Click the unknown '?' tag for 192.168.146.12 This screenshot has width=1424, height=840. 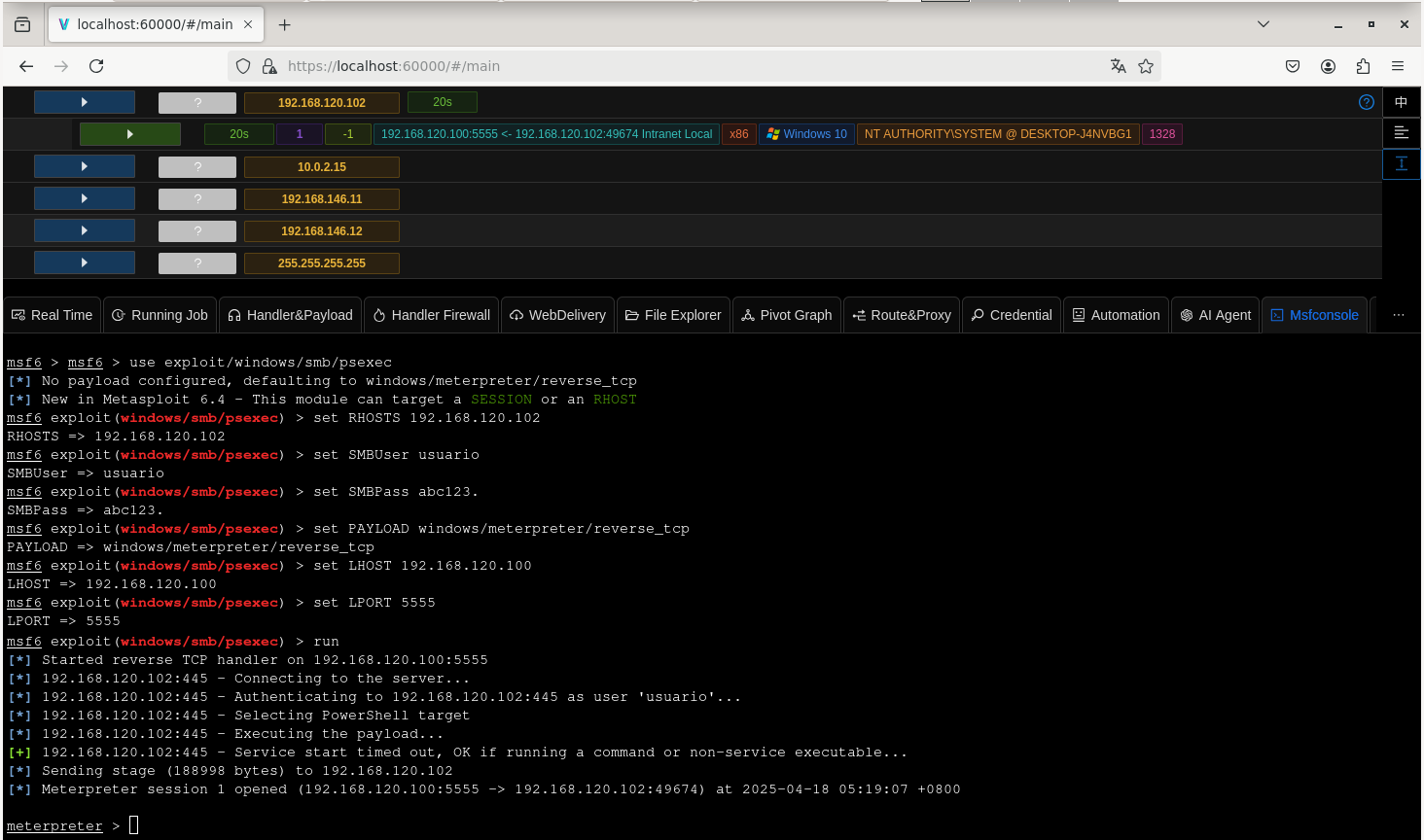click(197, 231)
